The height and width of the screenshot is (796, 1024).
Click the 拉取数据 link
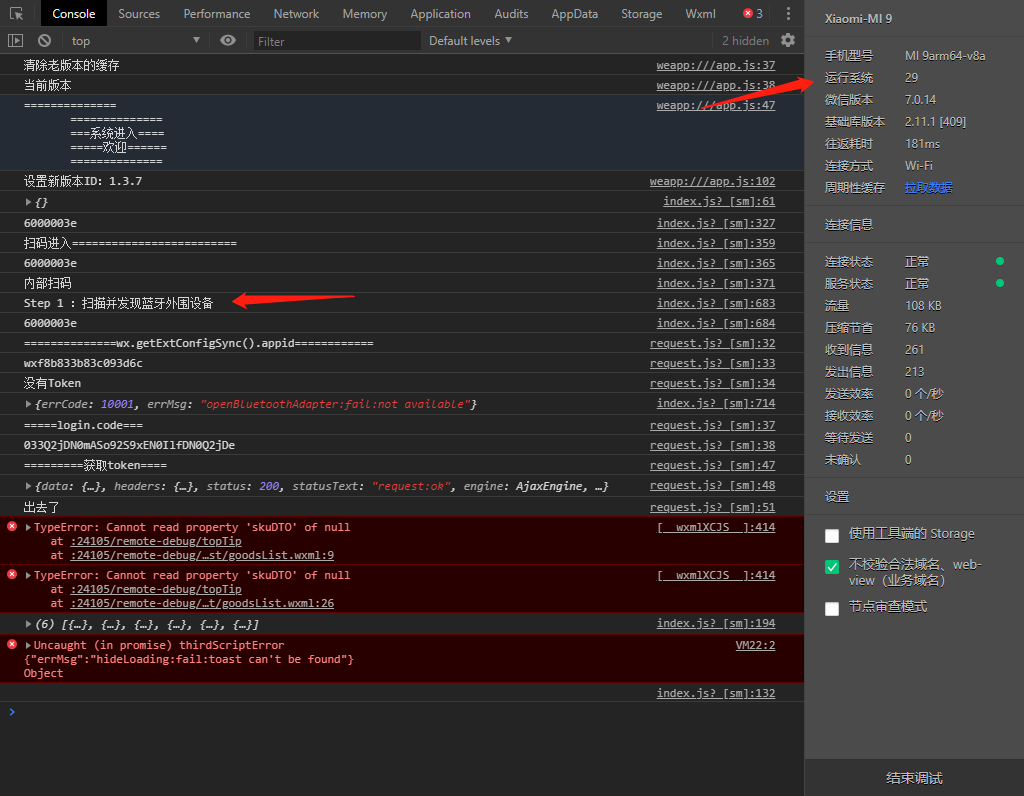pyautogui.click(x=929, y=188)
